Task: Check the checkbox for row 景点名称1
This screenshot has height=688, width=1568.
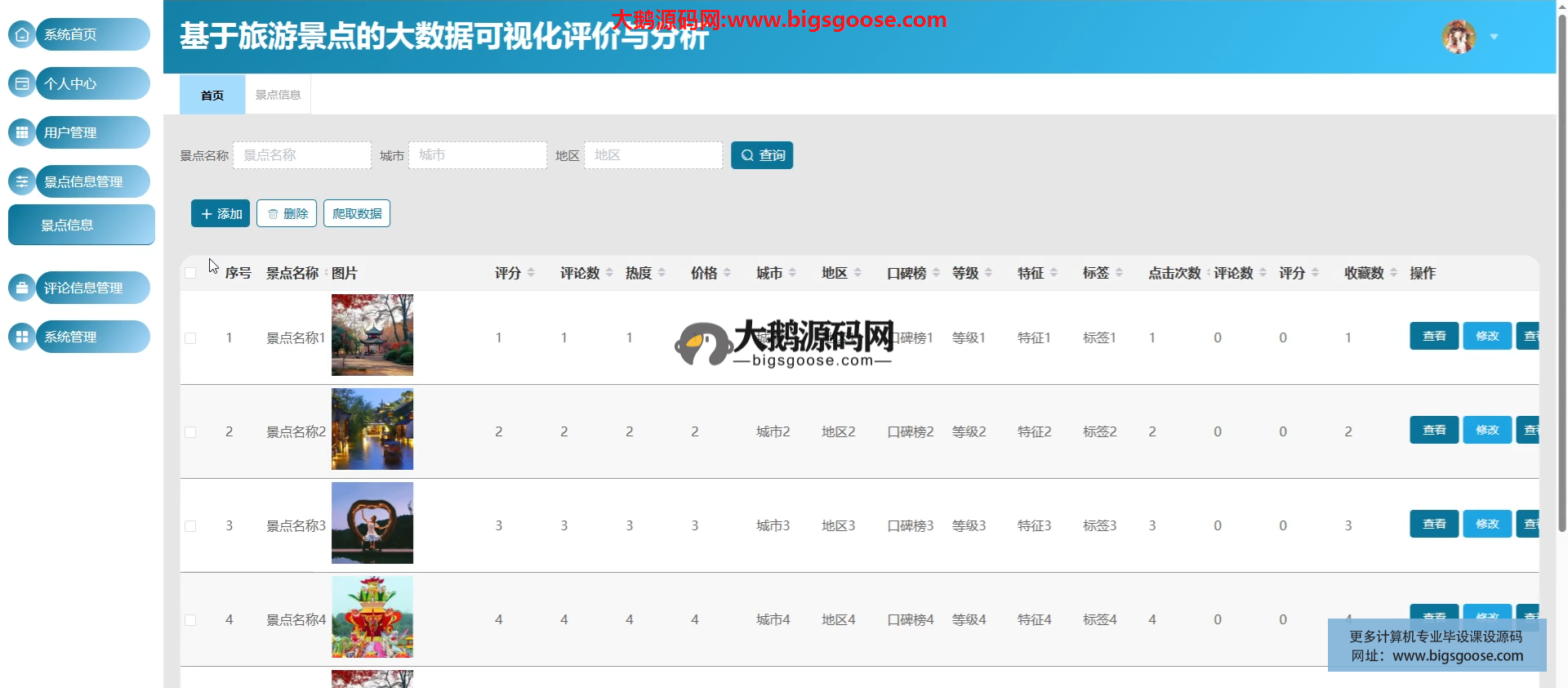Action: (190, 338)
